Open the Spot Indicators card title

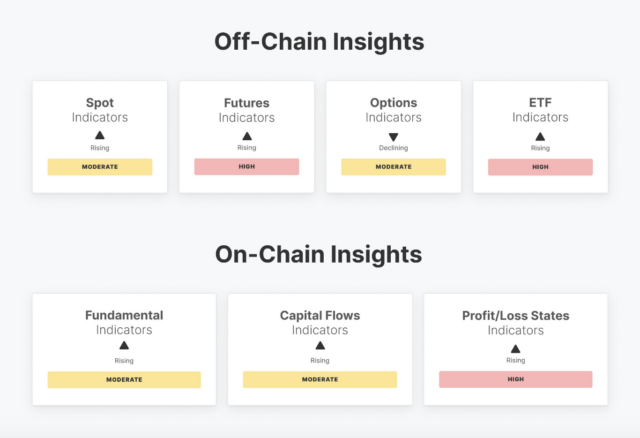[100, 110]
